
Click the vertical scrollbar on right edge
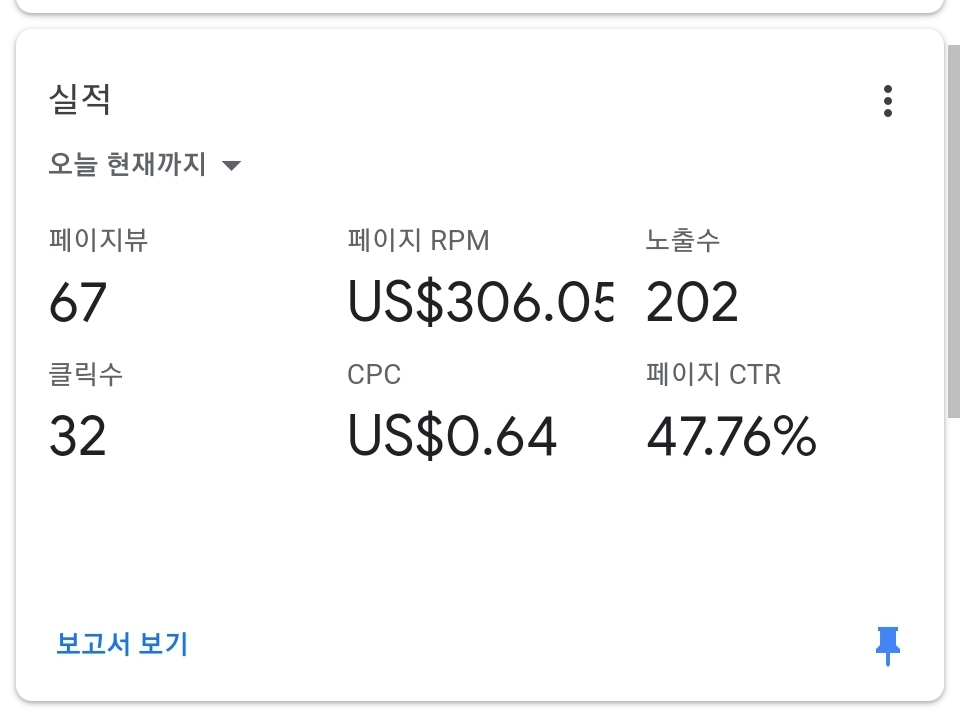click(x=953, y=230)
